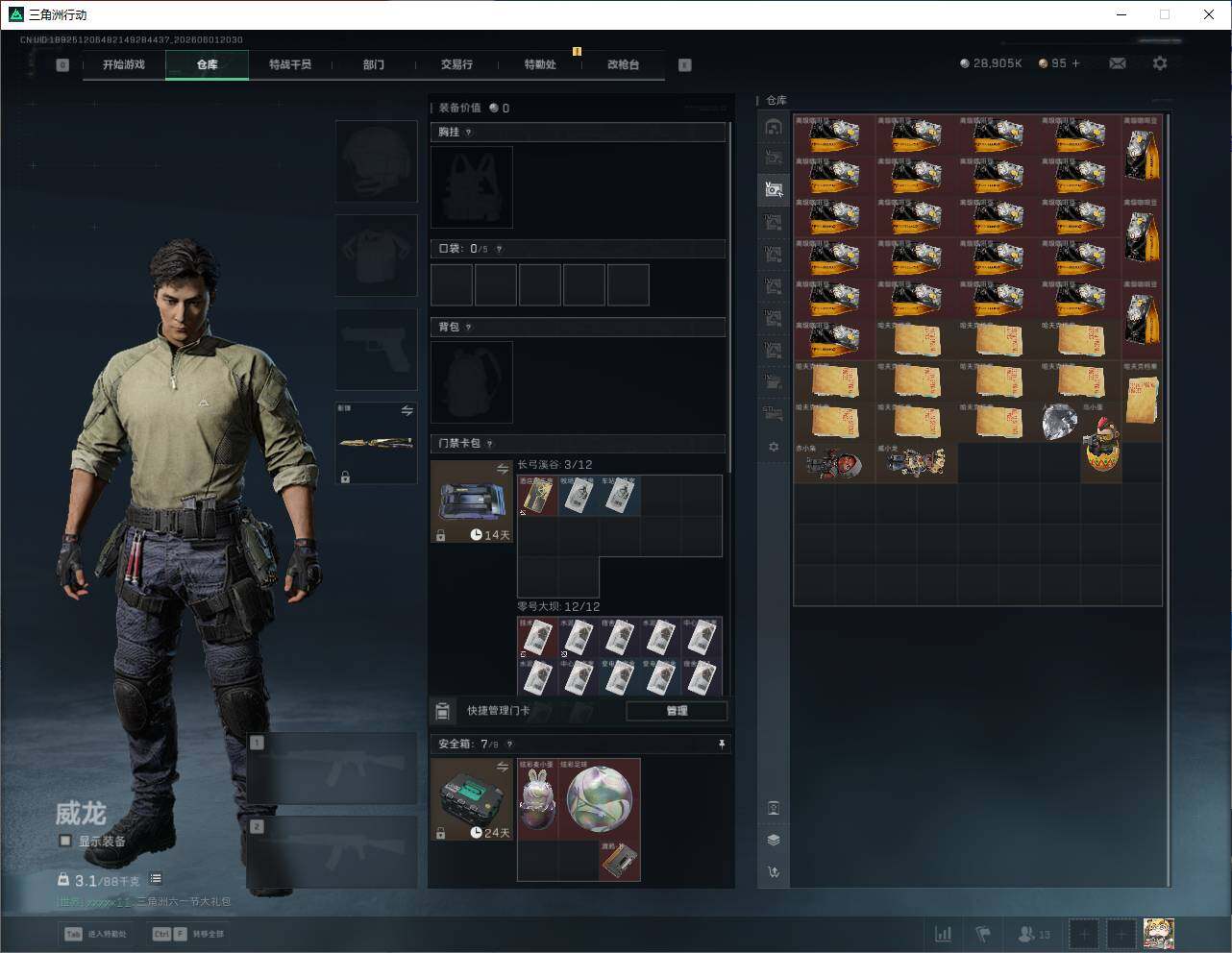This screenshot has width=1232, height=953.
Task: Select the first warehouse category sidebar icon
Action: click(x=774, y=127)
